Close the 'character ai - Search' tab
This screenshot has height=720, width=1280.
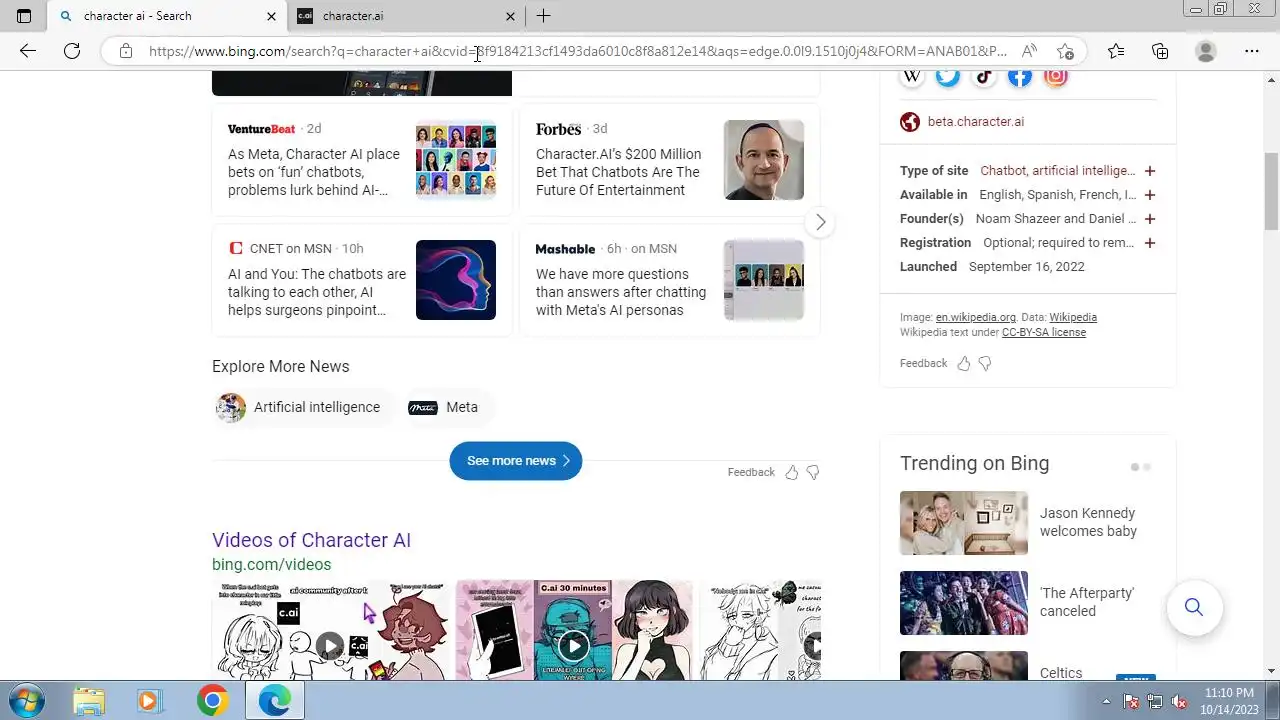(x=271, y=16)
